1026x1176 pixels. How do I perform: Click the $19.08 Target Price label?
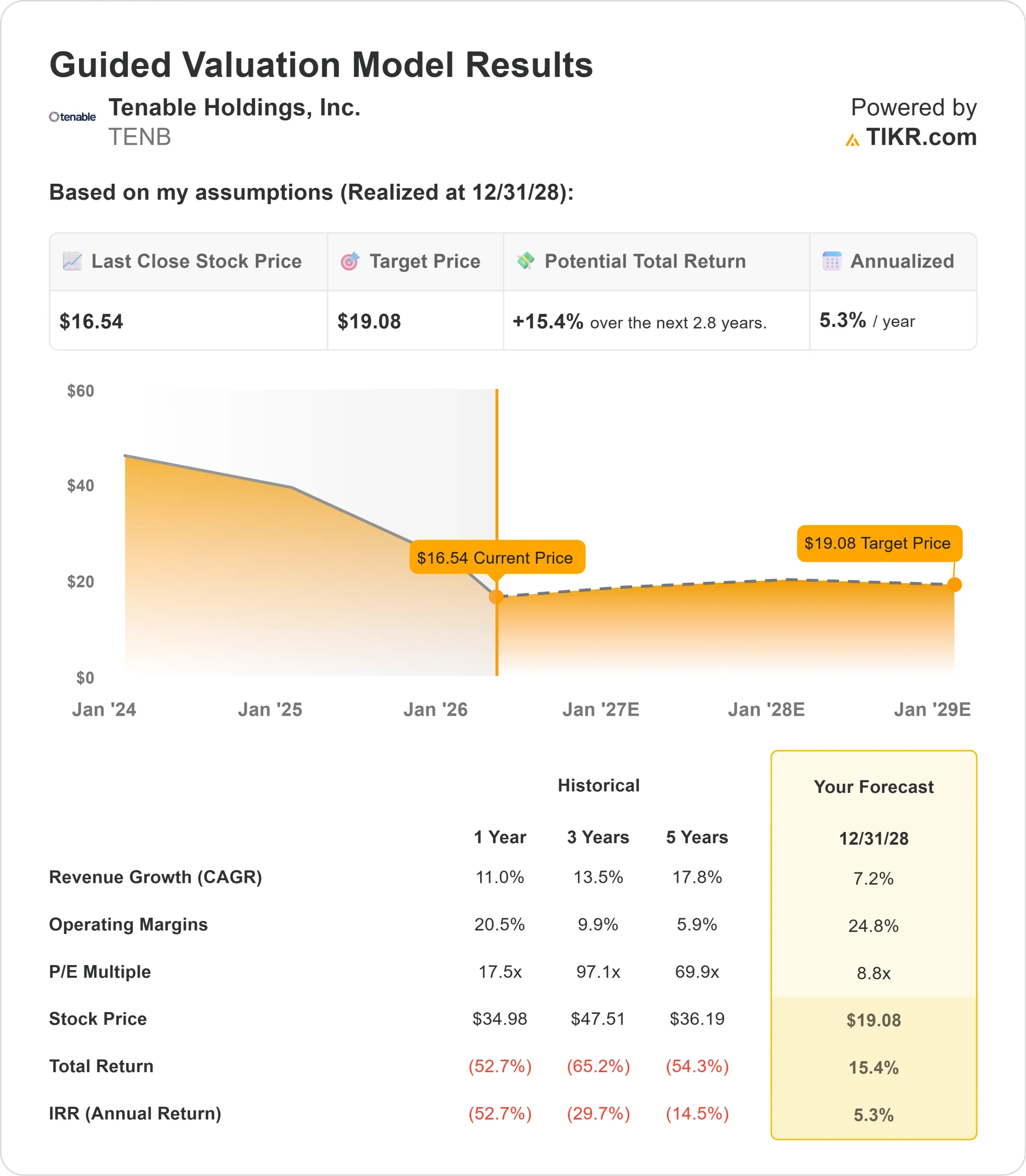pyautogui.click(x=879, y=543)
